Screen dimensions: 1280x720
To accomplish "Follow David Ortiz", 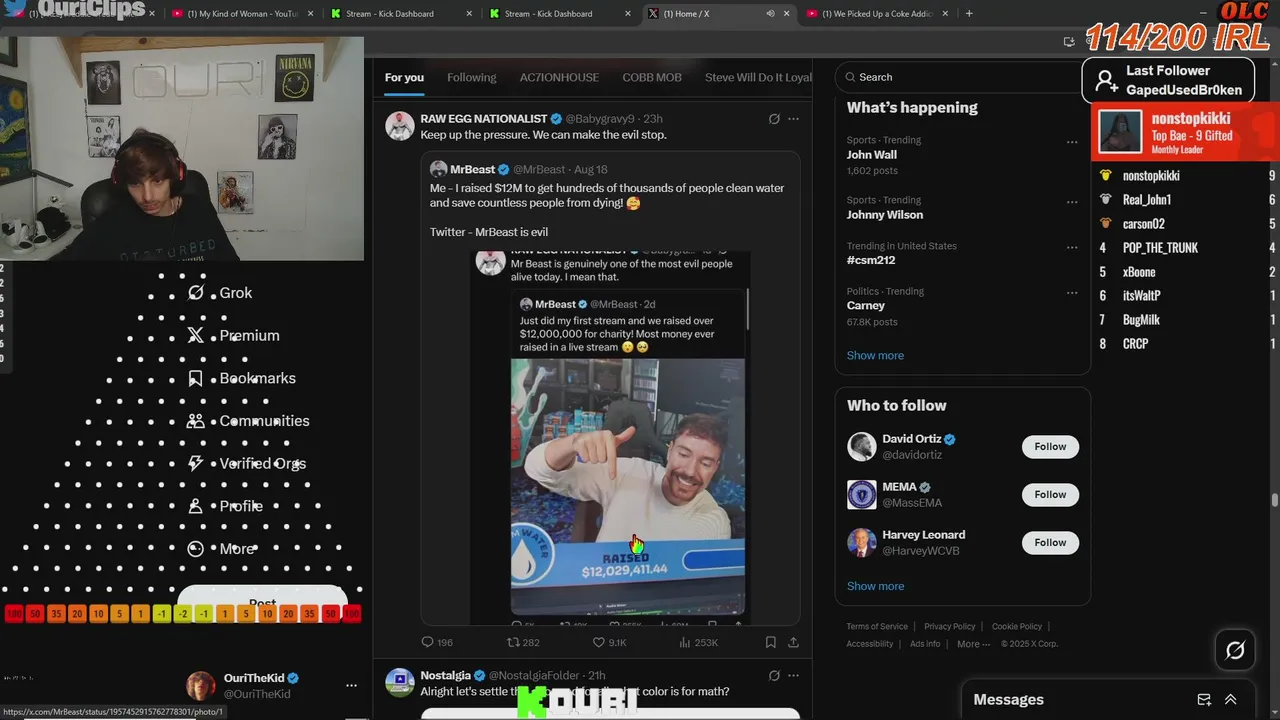I will click(1050, 447).
